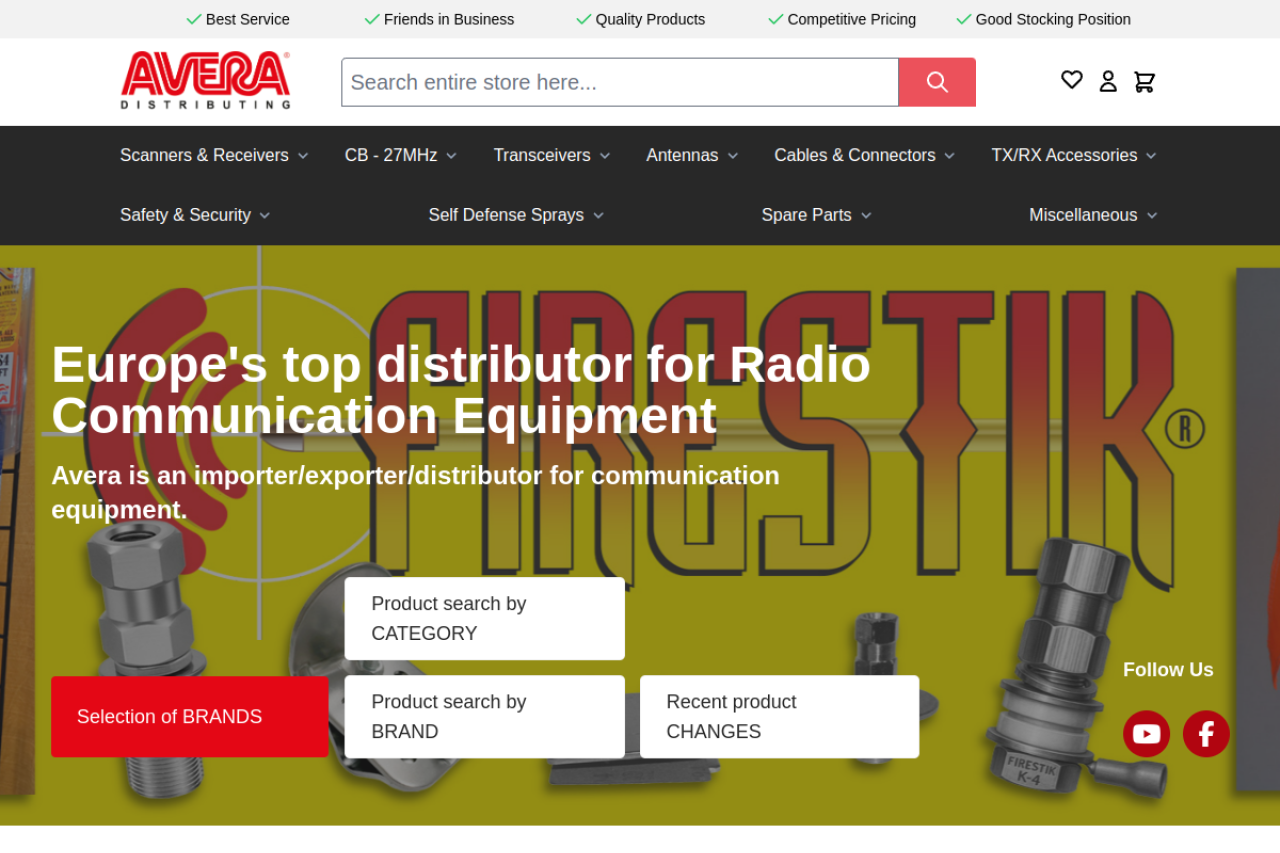Viewport: 1280px width, 853px height.
Task: Click the Avera Distributing logo
Action: pos(206,80)
